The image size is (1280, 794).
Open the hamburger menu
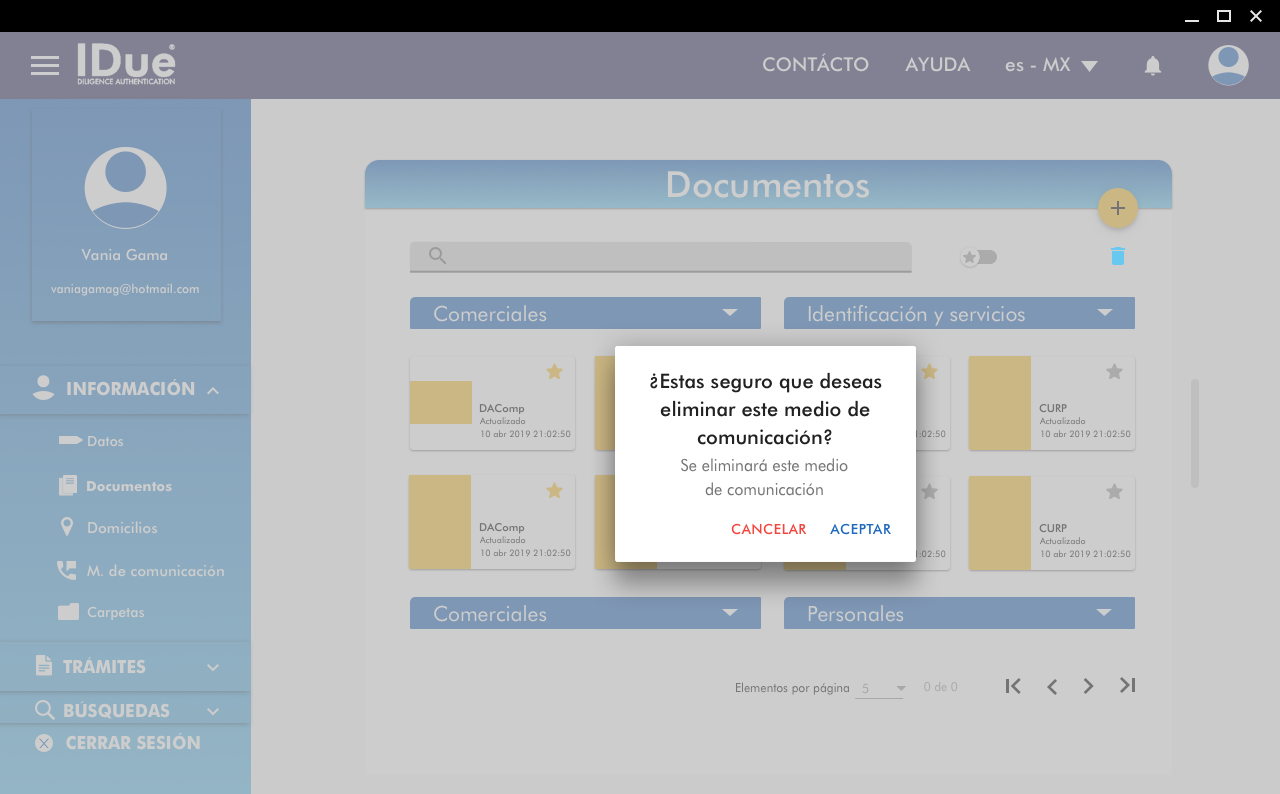click(x=45, y=66)
